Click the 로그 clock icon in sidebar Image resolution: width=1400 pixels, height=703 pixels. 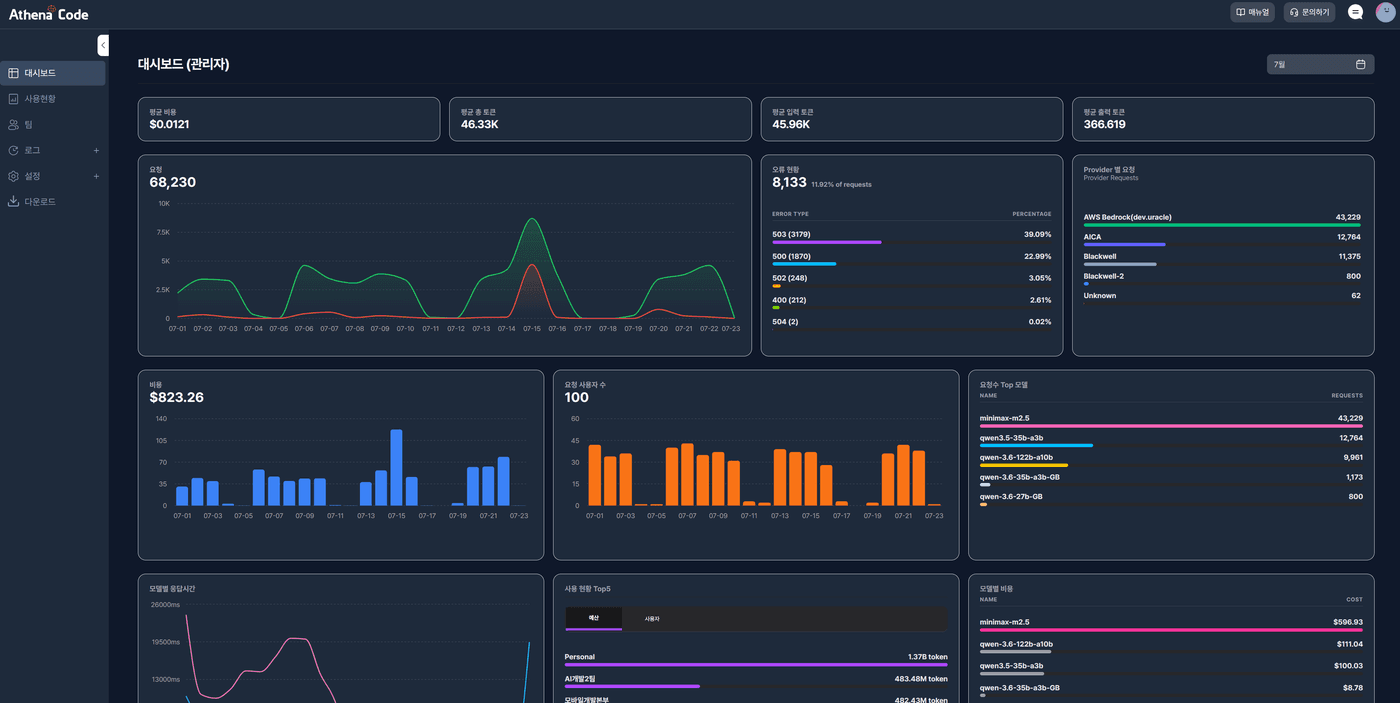click(x=13, y=150)
